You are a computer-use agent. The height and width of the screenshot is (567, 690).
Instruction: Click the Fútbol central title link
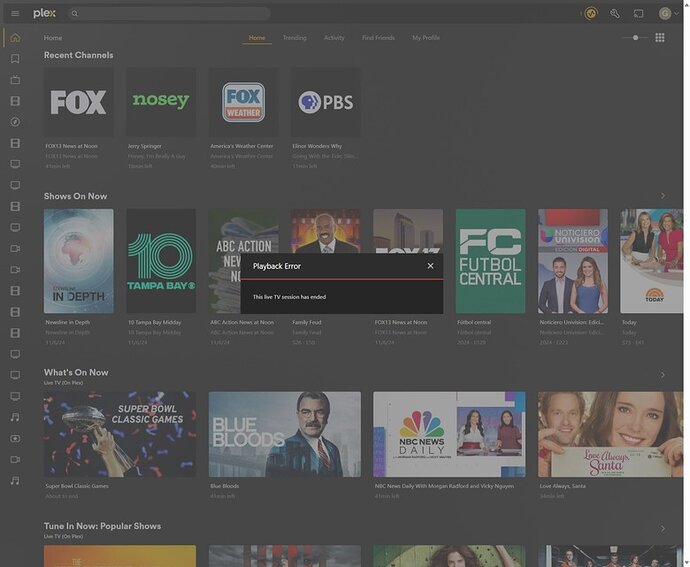(x=474, y=322)
